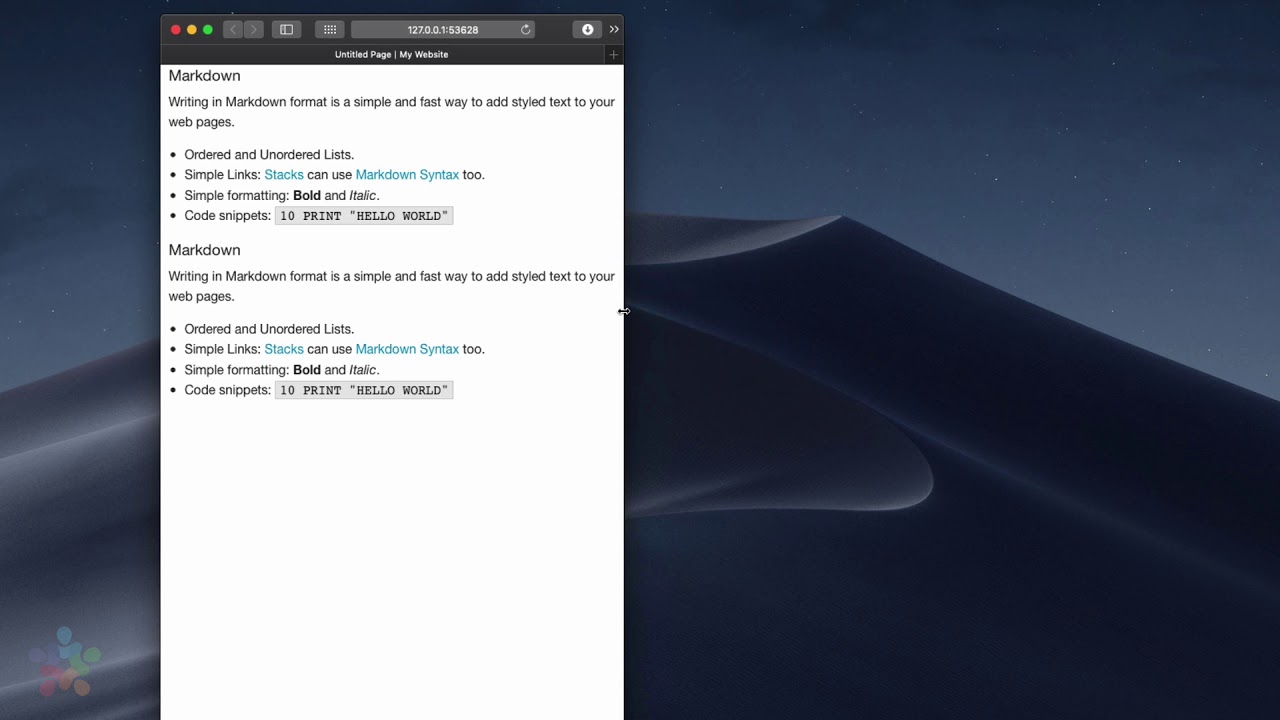Expand the toolbar overflow chevrons

coord(614,30)
